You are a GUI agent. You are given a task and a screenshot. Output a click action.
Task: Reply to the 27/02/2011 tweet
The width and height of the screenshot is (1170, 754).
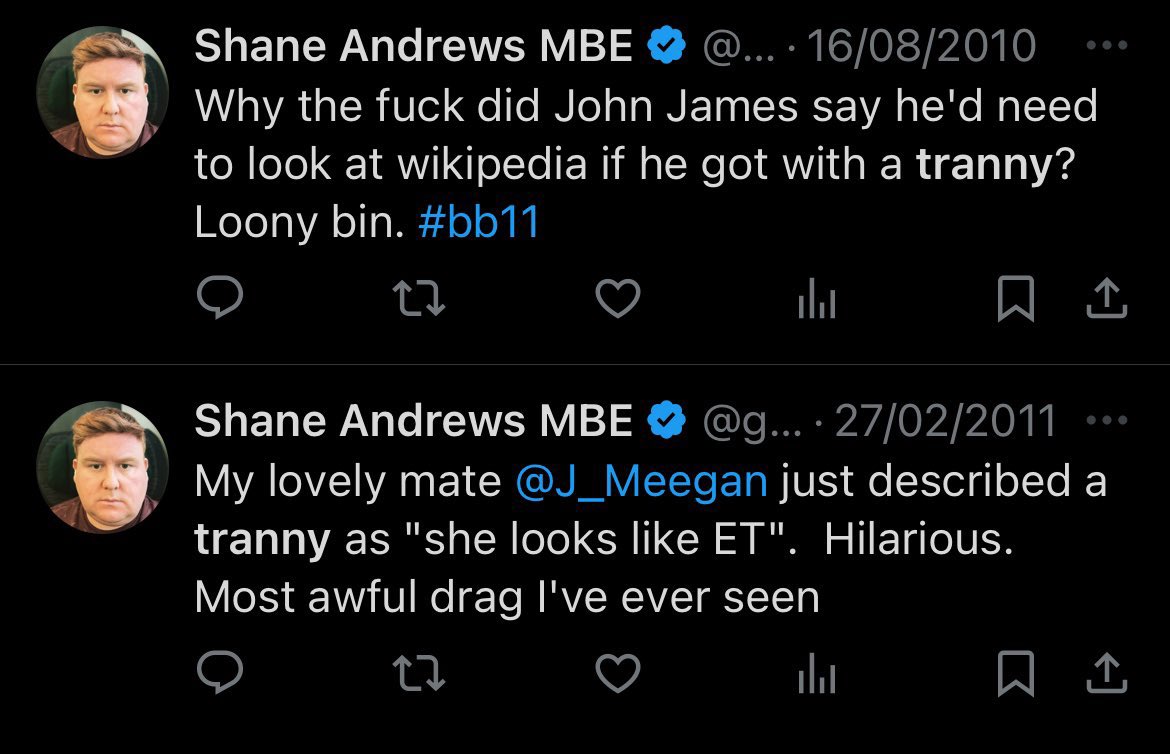coord(219,673)
